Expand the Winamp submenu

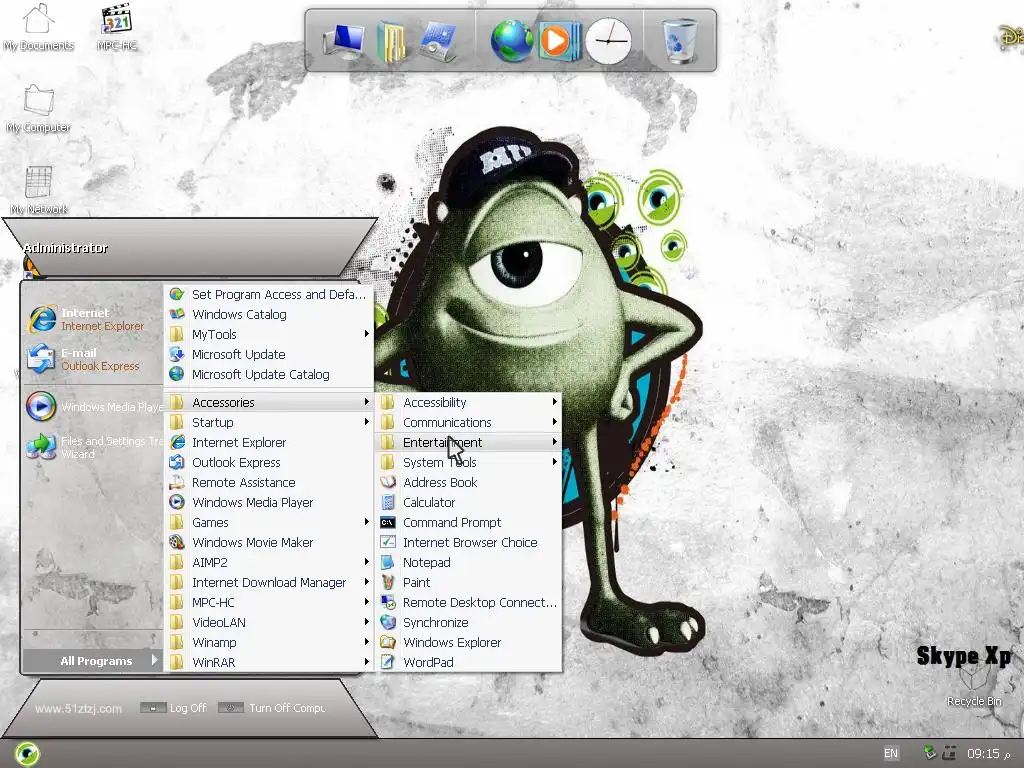point(269,643)
